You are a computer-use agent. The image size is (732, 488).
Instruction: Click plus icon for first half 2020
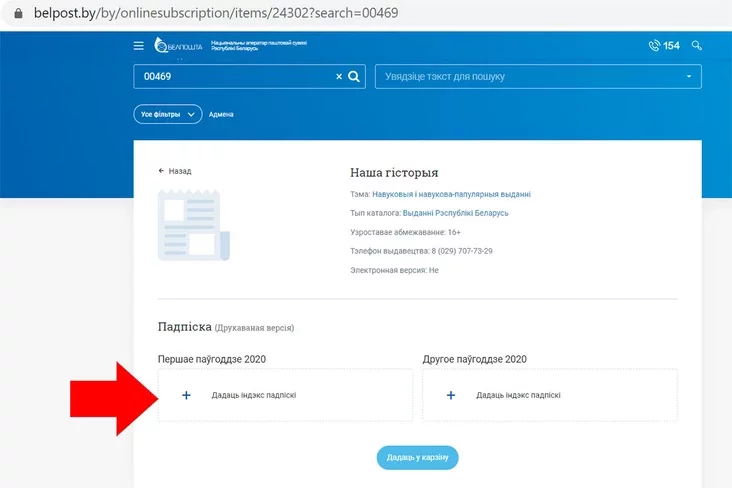pyautogui.click(x=186, y=395)
